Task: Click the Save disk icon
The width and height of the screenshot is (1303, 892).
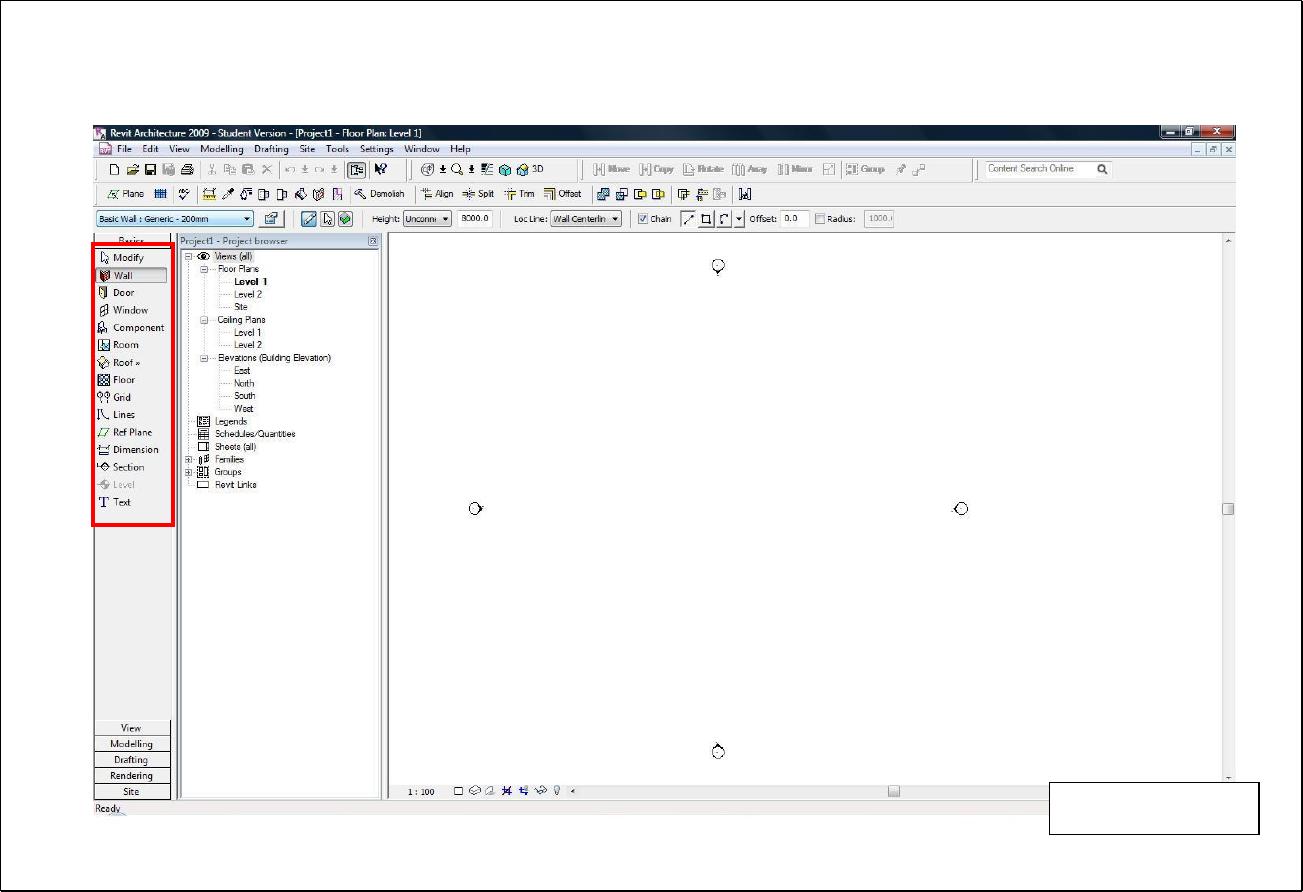Action: 150,170
